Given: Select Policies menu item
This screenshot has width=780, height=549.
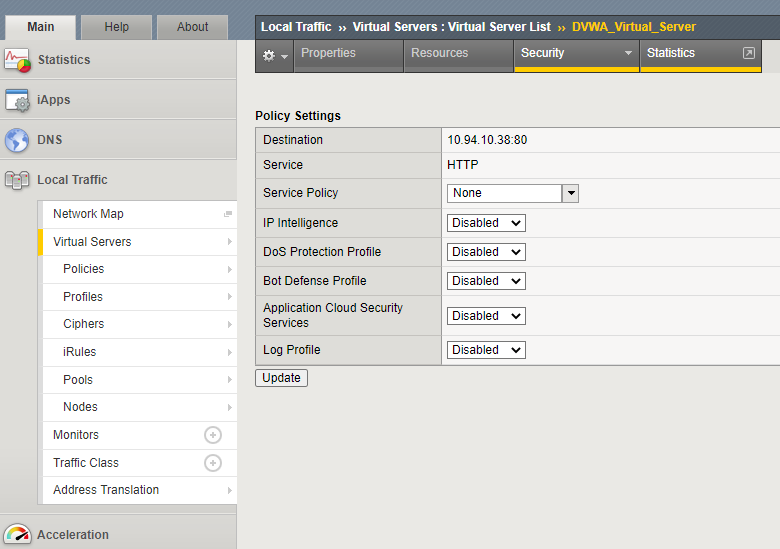Looking at the screenshot, I should (140, 269).
